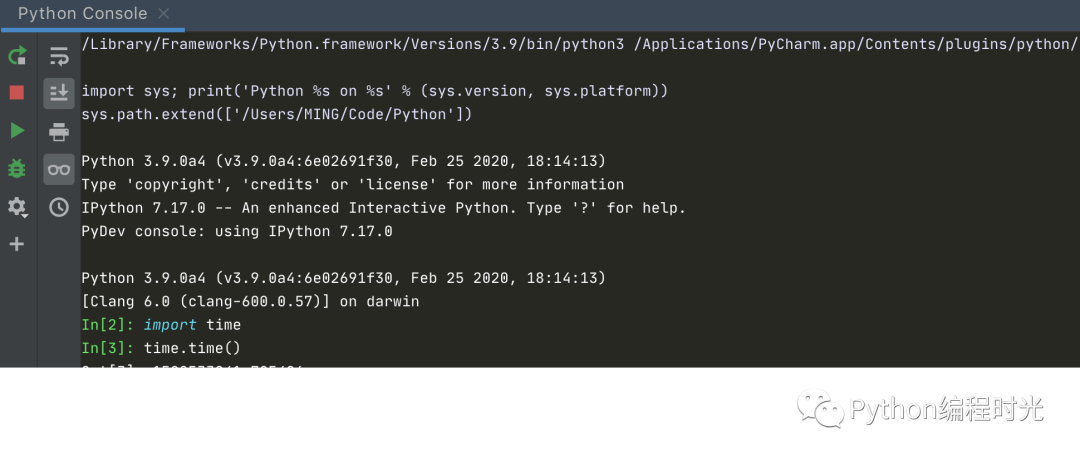Toggle scroll to end of output
This screenshot has height=460, width=1080.
(59, 93)
